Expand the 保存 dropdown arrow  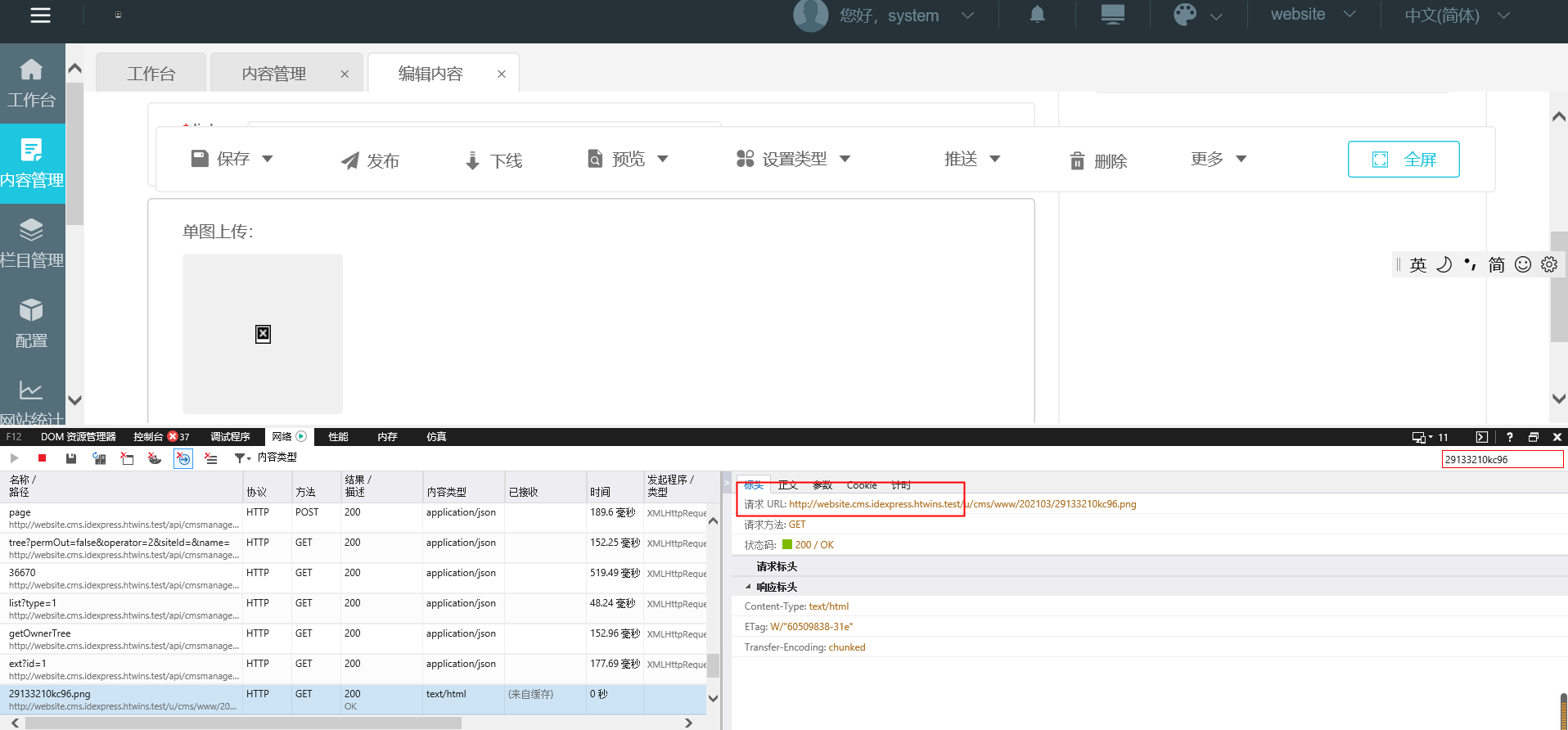(x=268, y=159)
